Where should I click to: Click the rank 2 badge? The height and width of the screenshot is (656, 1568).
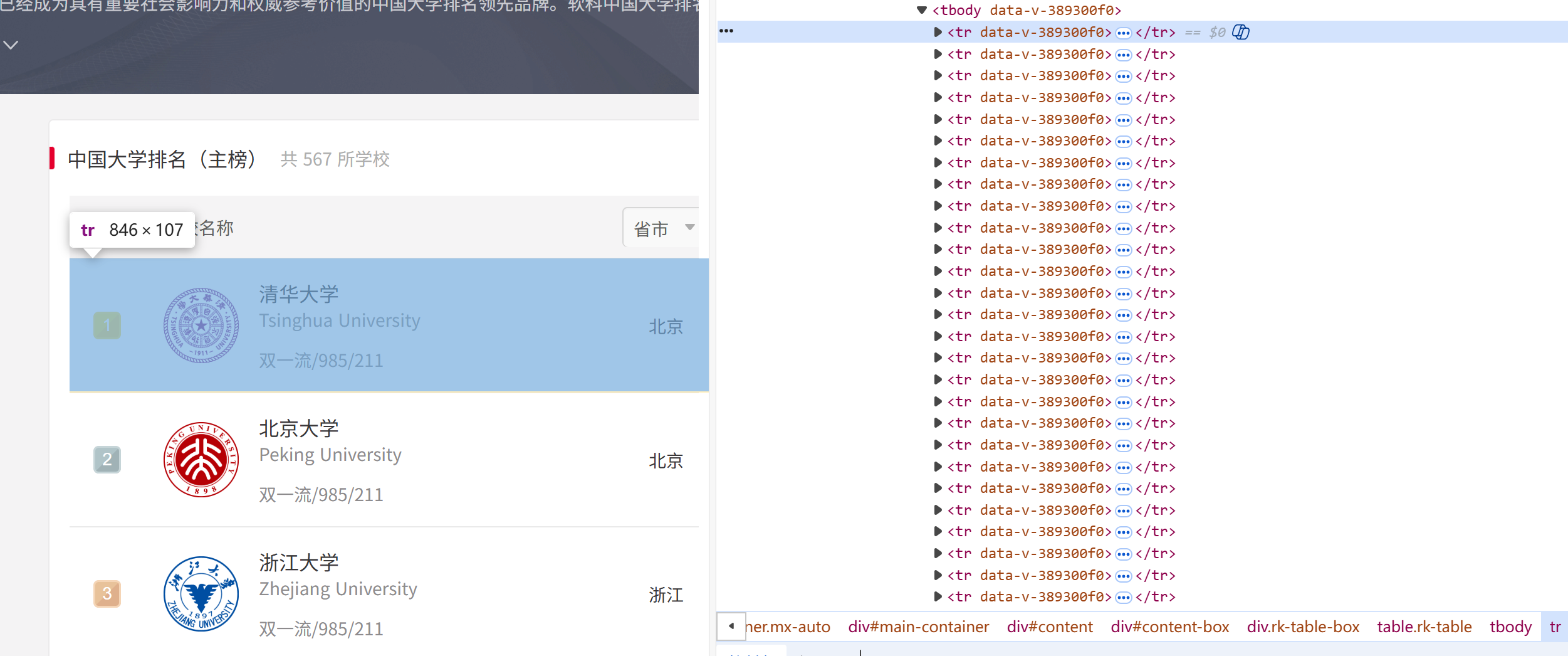tap(107, 460)
